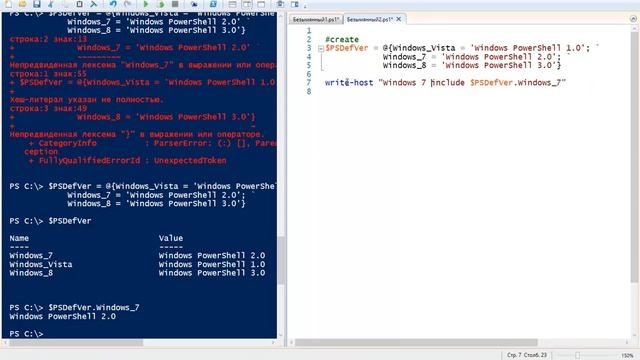Copy selection with the Copy icon
Image resolution: width=640 pixels, height=360 pixels.
(x=65, y=4)
